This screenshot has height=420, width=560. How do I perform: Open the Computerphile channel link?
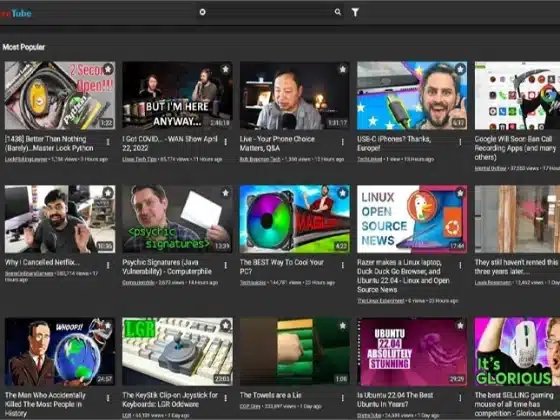pos(138,282)
